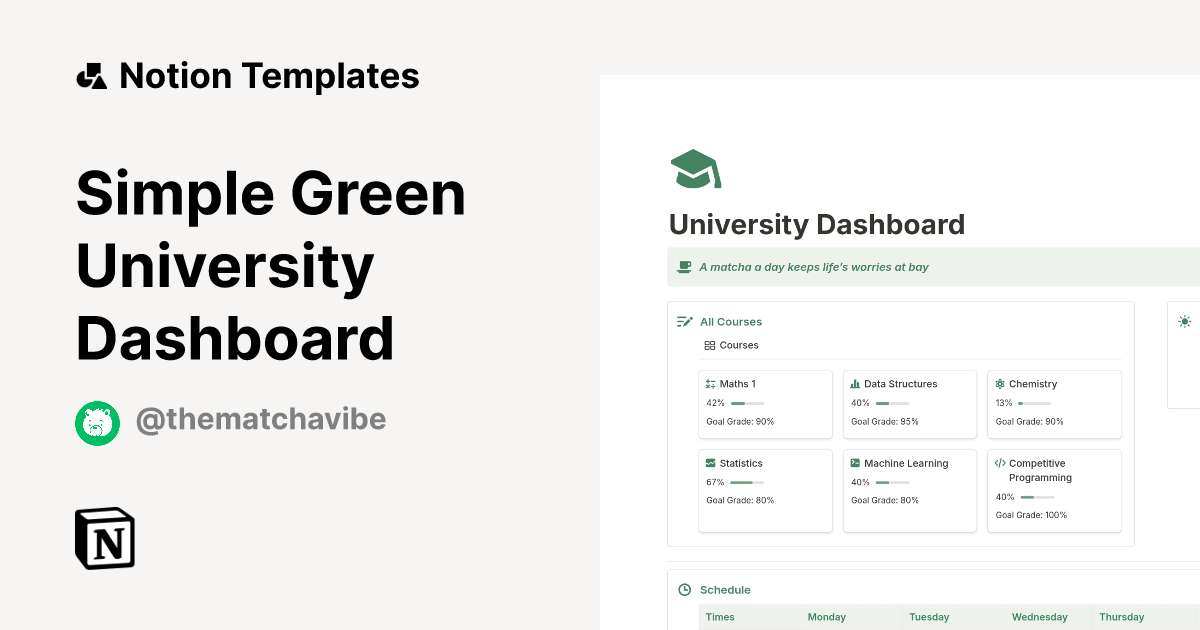Screen dimensions: 1200x630
Task: Select the Monday column header in Schedule
Action: (x=826, y=617)
